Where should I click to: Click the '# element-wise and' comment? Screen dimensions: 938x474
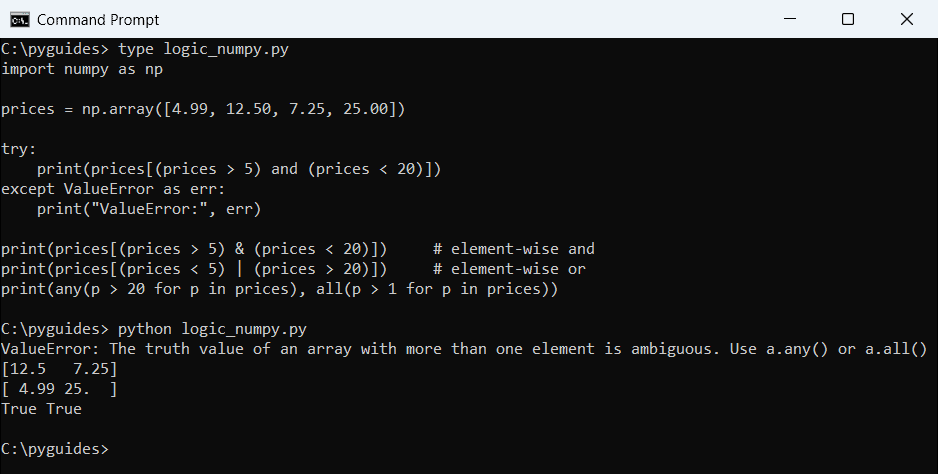[514, 249]
